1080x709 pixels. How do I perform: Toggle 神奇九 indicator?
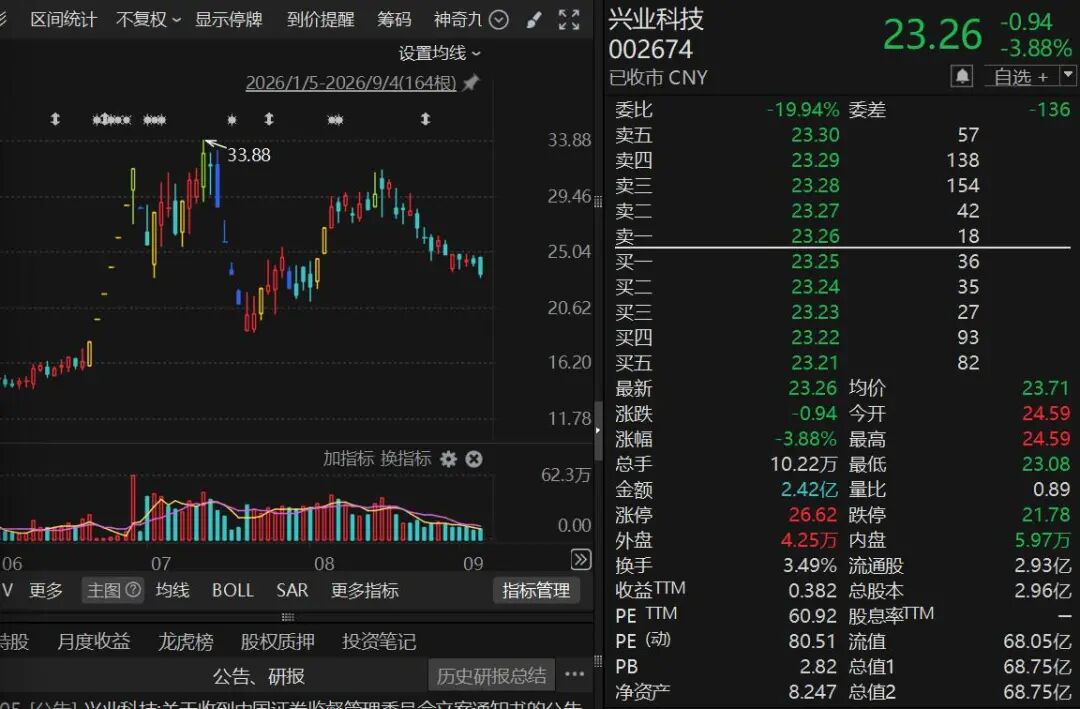pos(458,19)
